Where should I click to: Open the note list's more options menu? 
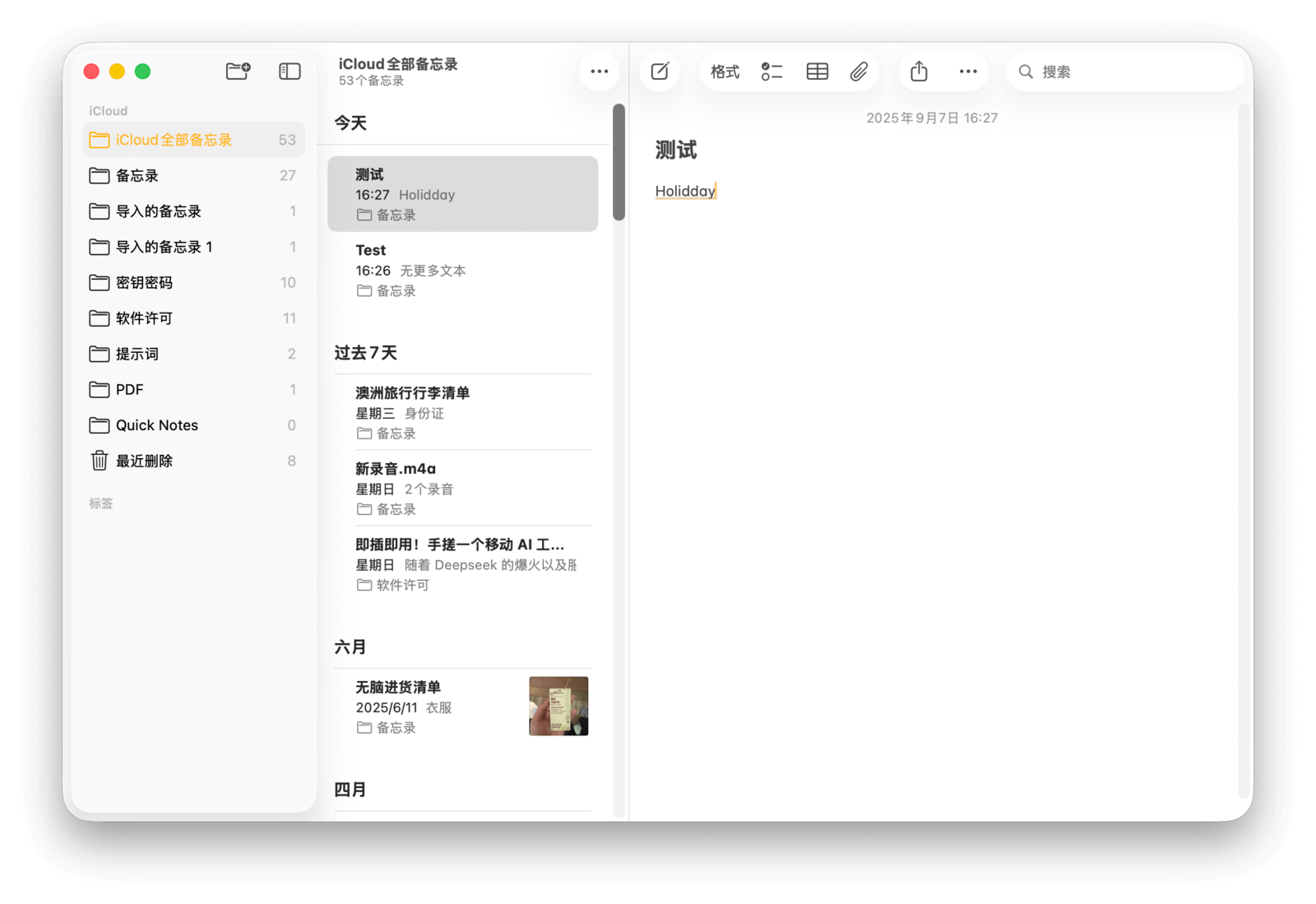point(600,72)
